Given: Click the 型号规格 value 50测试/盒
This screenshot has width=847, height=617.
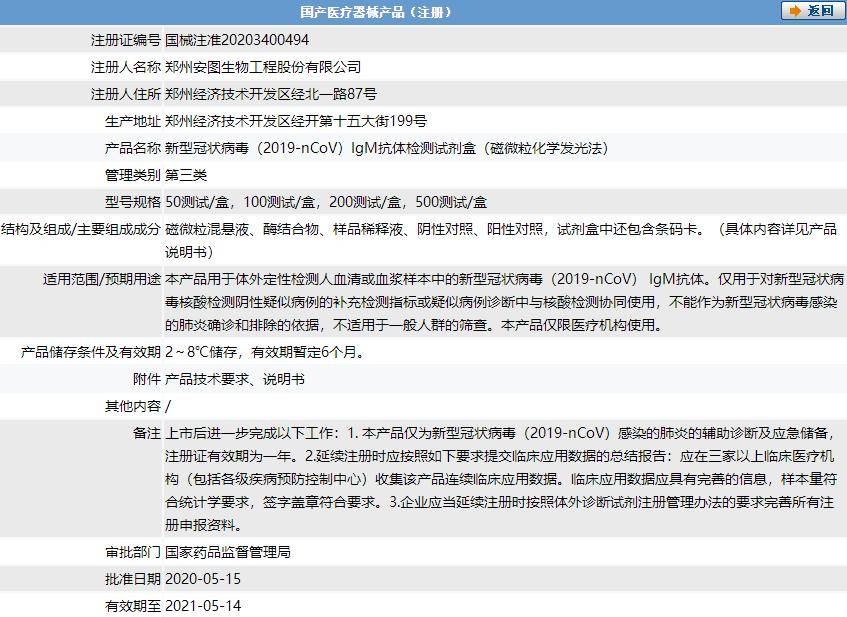Looking at the screenshot, I should coord(197,202).
